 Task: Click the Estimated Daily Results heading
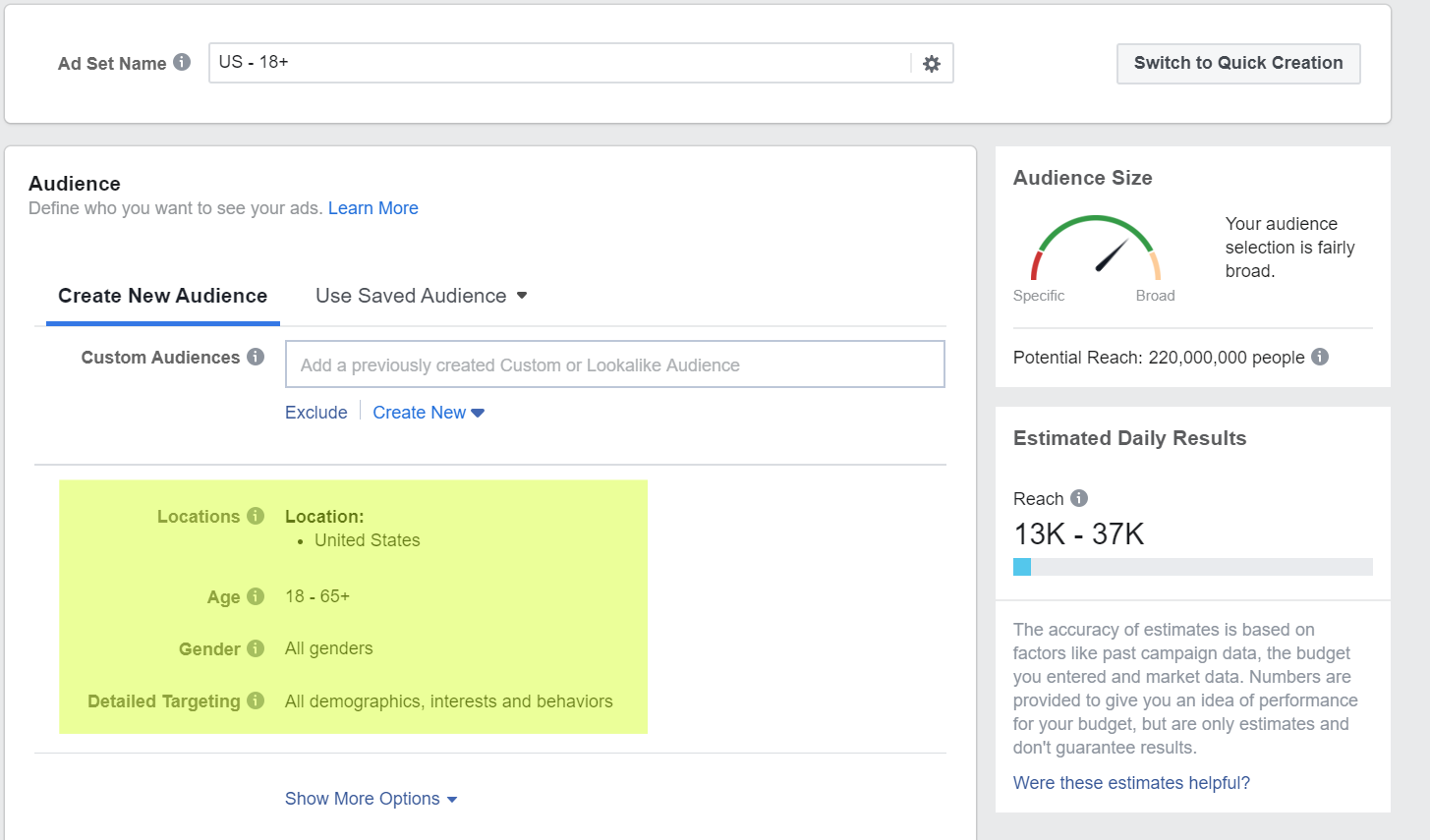point(1130,438)
